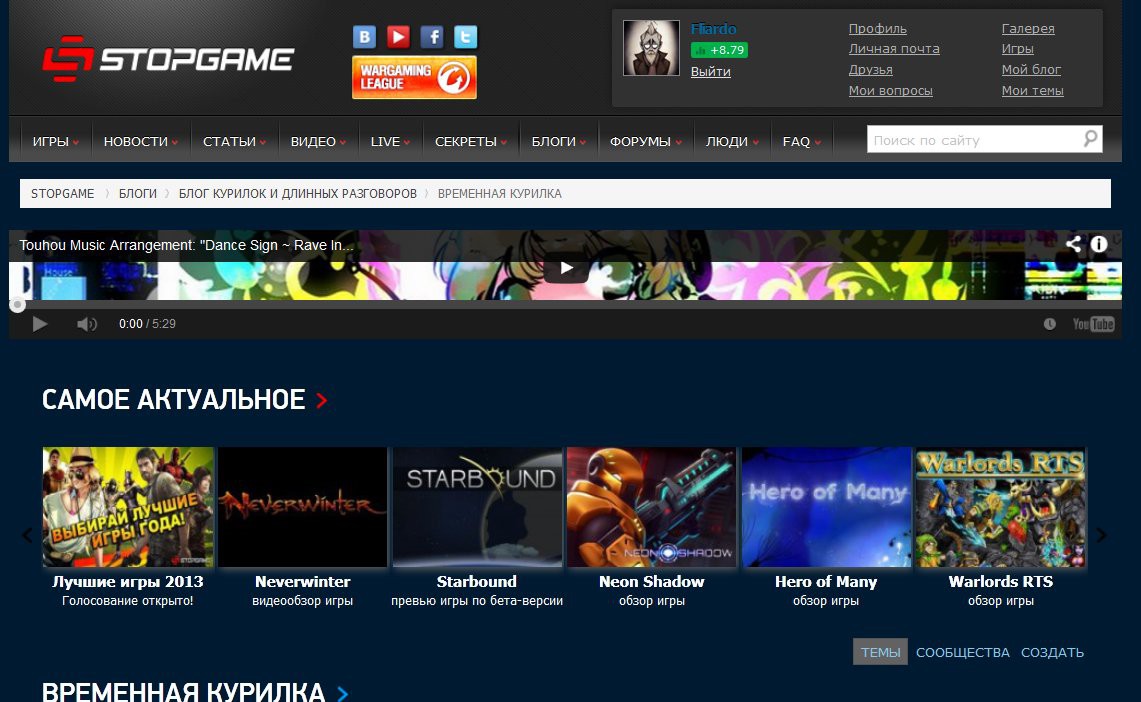The height and width of the screenshot is (702, 1141).
Task: Click the Facebook icon in header
Action: pos(432,37)
